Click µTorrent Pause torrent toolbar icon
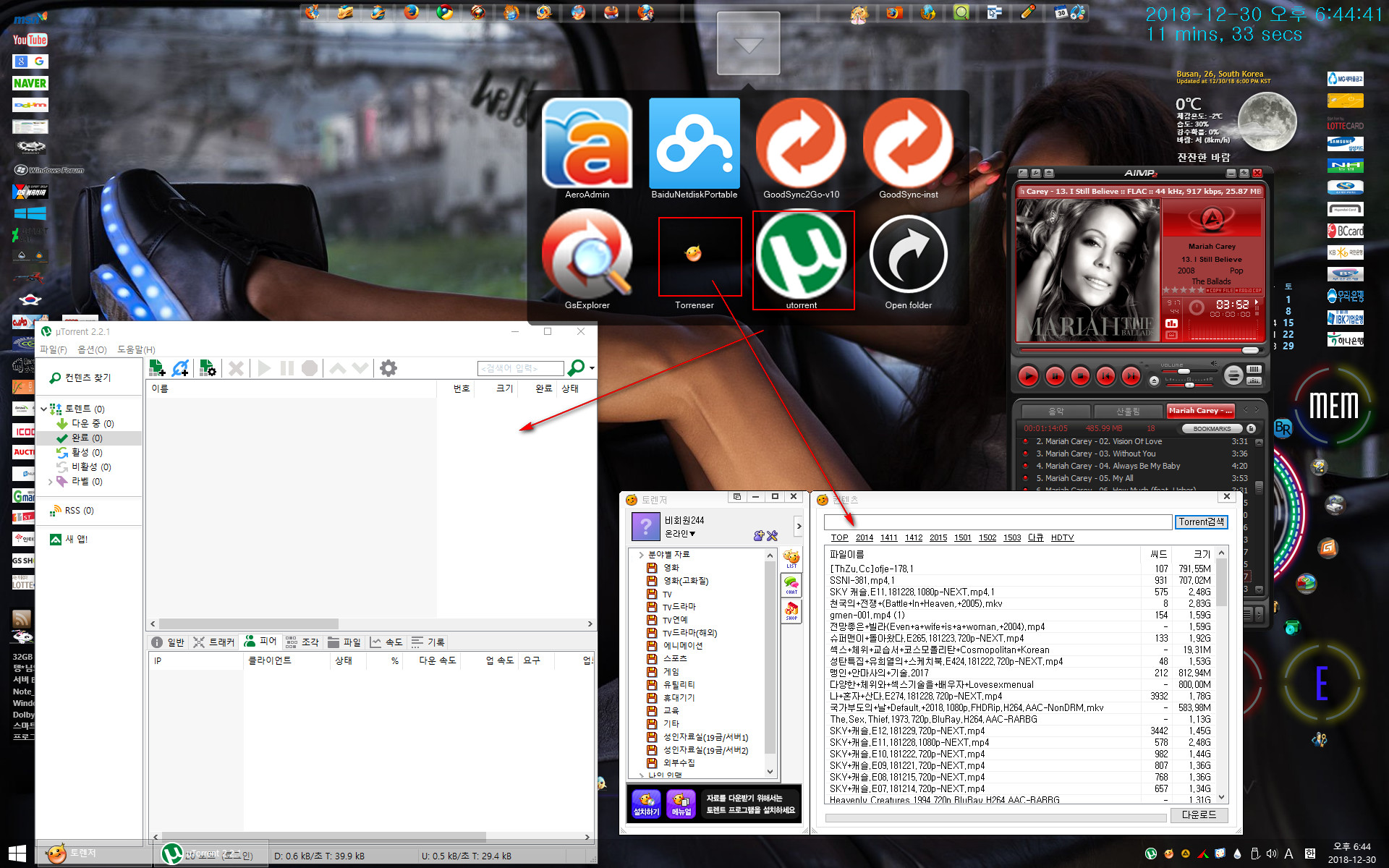Screen dimensions: 1389x868 coord(287,368)
